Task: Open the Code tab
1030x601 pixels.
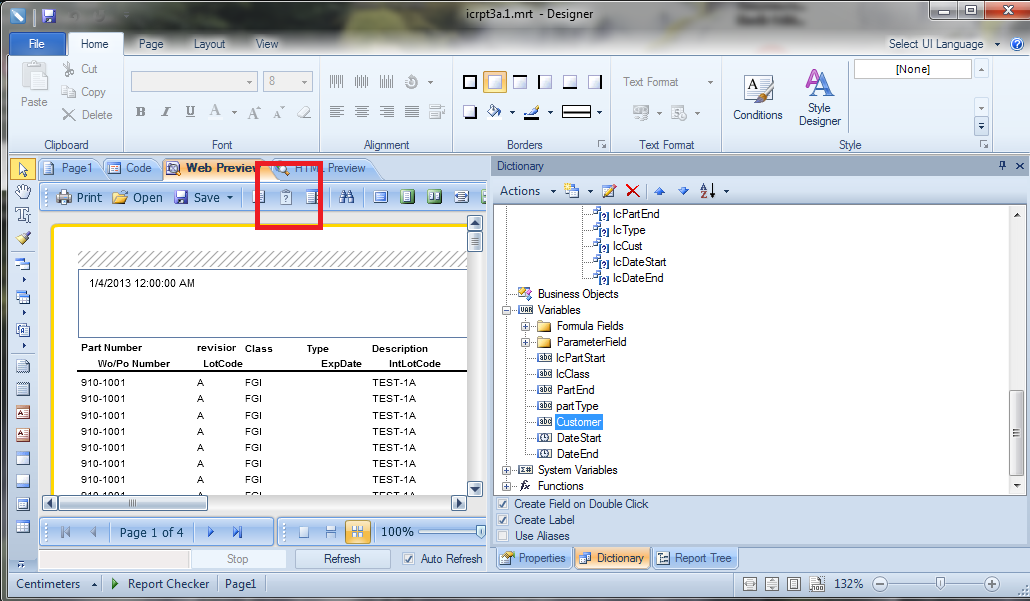Action: [x=130, y=168]
